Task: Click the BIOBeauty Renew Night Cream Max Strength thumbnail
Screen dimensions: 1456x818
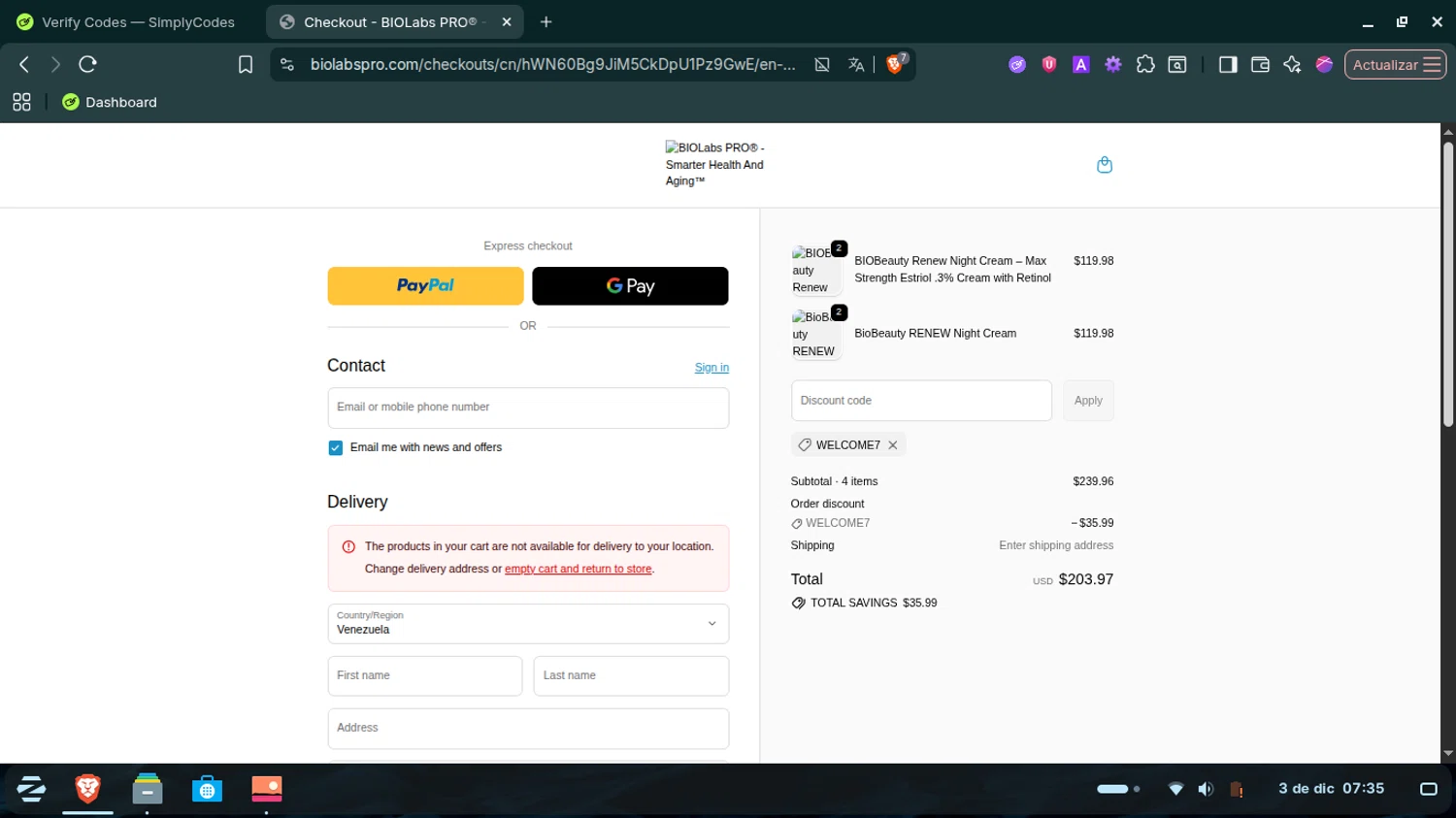Action: pyautogui.click(x=815, y=270)
